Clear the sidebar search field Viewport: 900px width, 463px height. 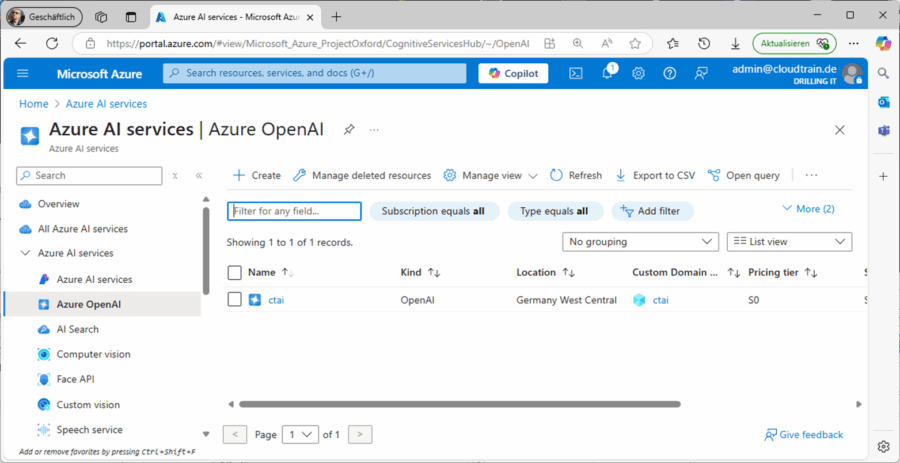pos(175,176)
